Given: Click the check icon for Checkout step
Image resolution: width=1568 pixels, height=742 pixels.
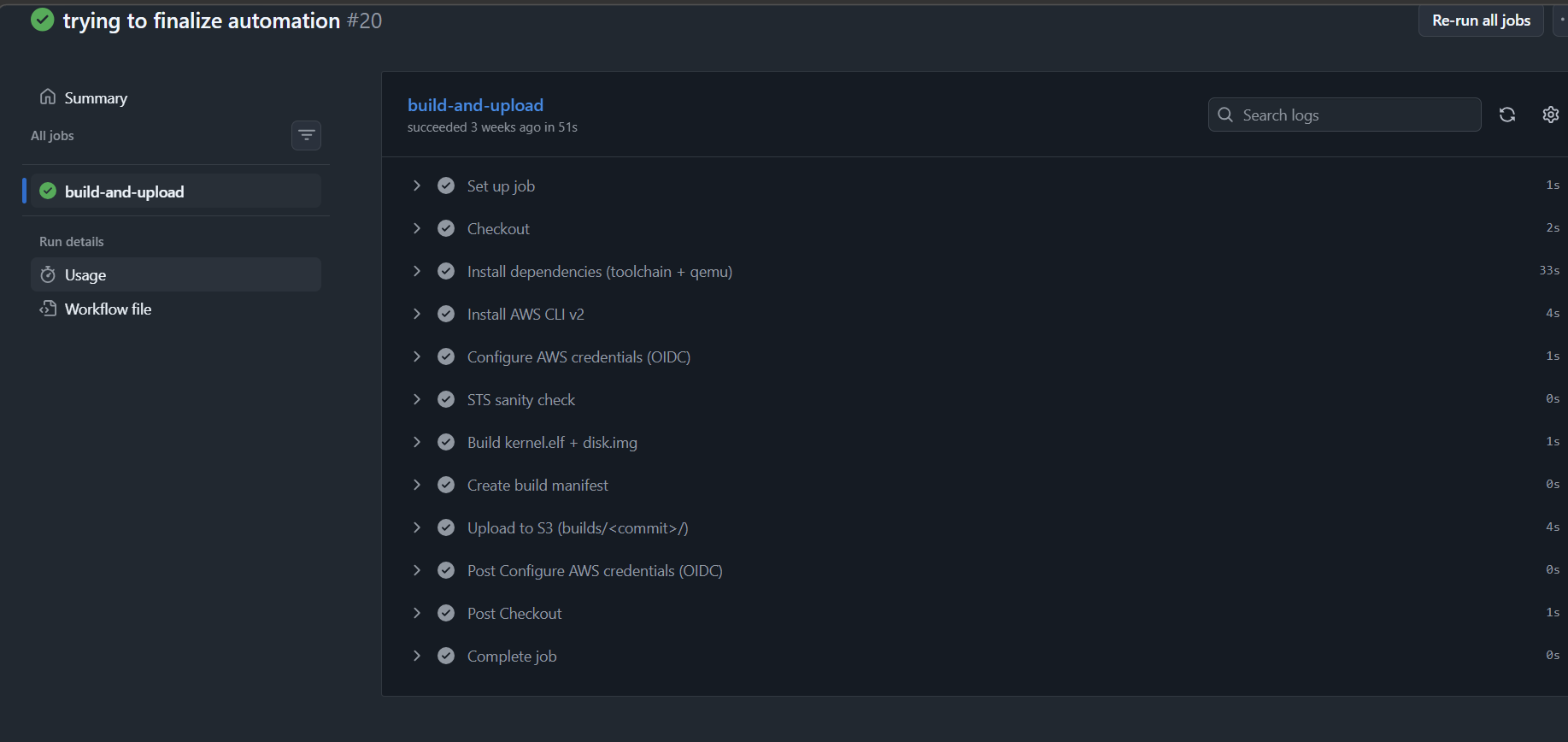Looking at the screenshot, I should point(446,228).
